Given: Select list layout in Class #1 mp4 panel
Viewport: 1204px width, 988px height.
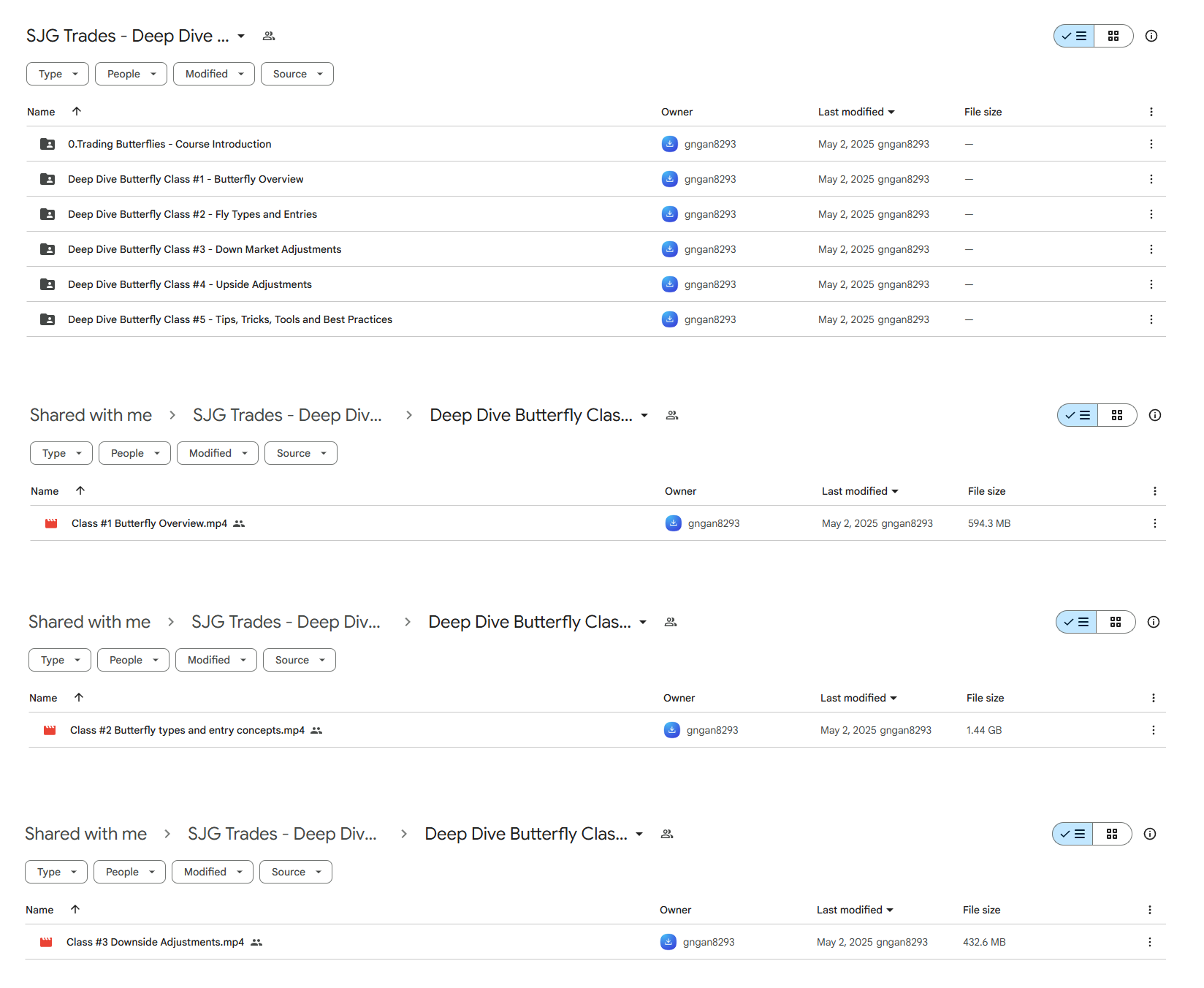Looking at the screenshot, I should pyautogui.click(x=1078, y=415).
